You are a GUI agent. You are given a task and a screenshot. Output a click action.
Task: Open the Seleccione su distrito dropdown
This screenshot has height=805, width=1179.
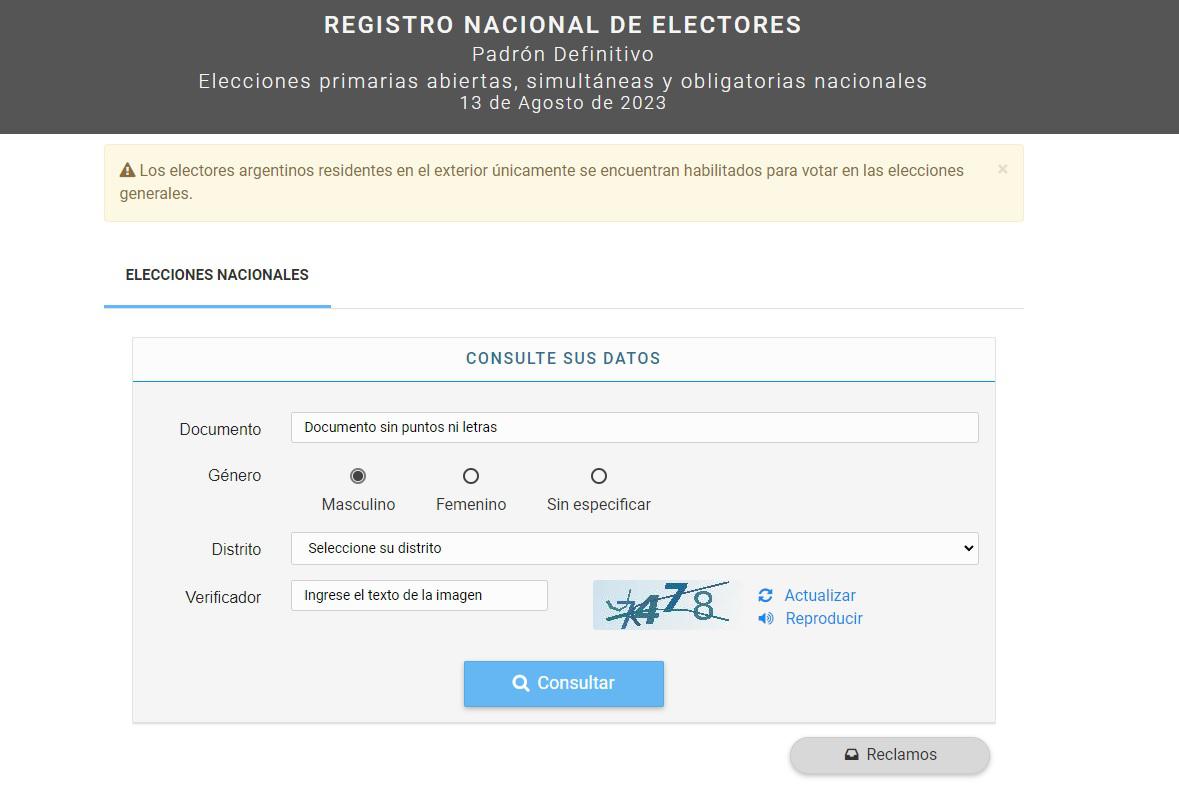pyautogui.click(x=634, y=548)
